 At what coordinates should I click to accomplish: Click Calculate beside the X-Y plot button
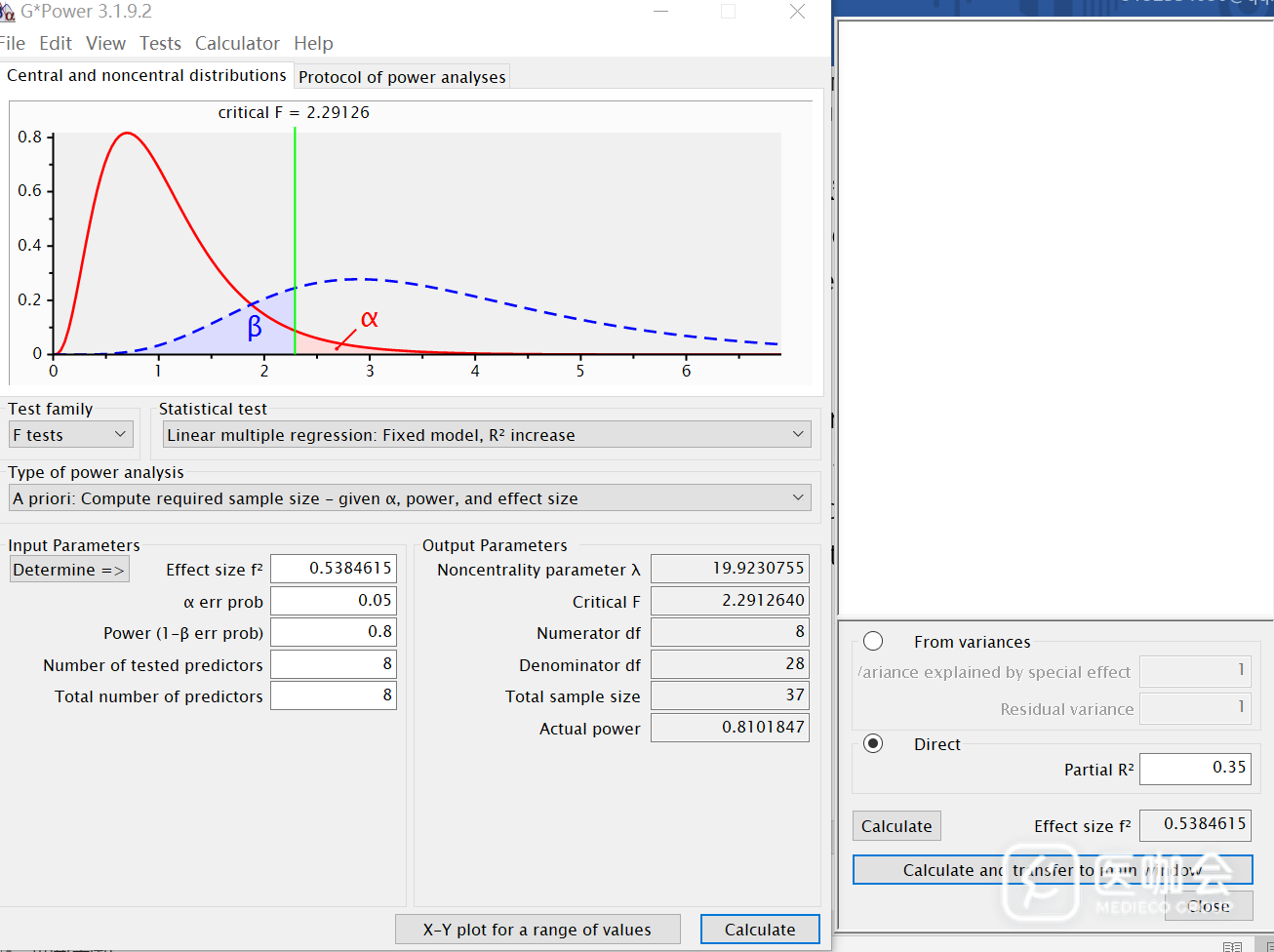click(x=759, y=930)
